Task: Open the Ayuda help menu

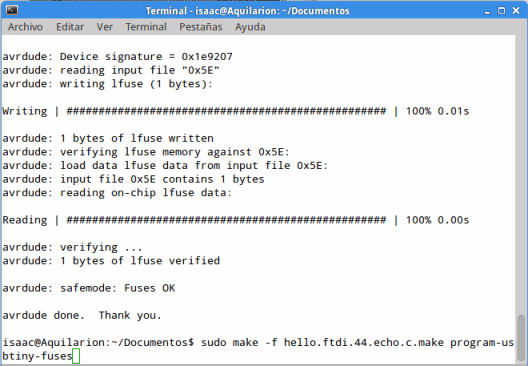Action: click(250, 27)
